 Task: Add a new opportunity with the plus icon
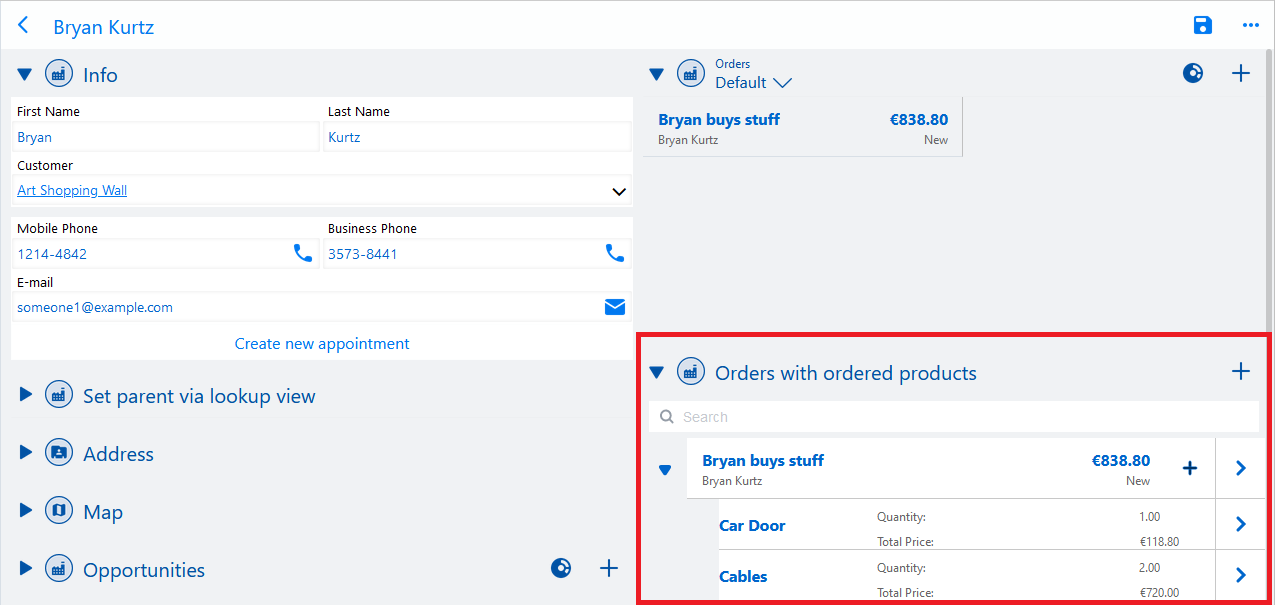(608, 569)
